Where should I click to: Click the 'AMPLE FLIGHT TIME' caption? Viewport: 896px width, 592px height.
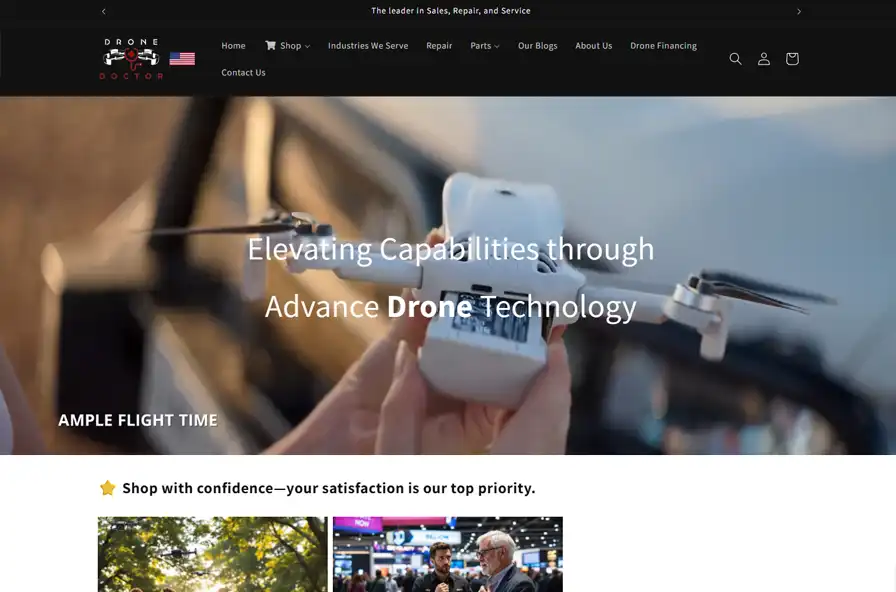click(x=138, y=420)
